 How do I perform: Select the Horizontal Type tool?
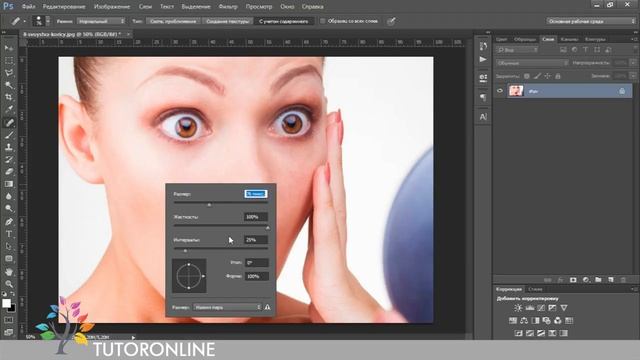coord(9,234)
